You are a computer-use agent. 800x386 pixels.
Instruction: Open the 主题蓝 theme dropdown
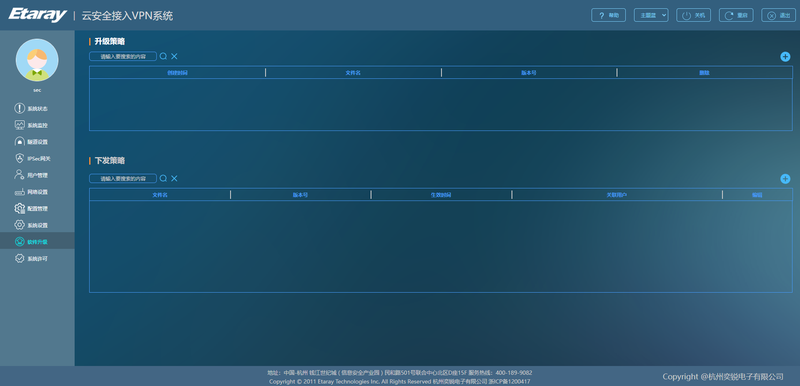coord(651,15)
